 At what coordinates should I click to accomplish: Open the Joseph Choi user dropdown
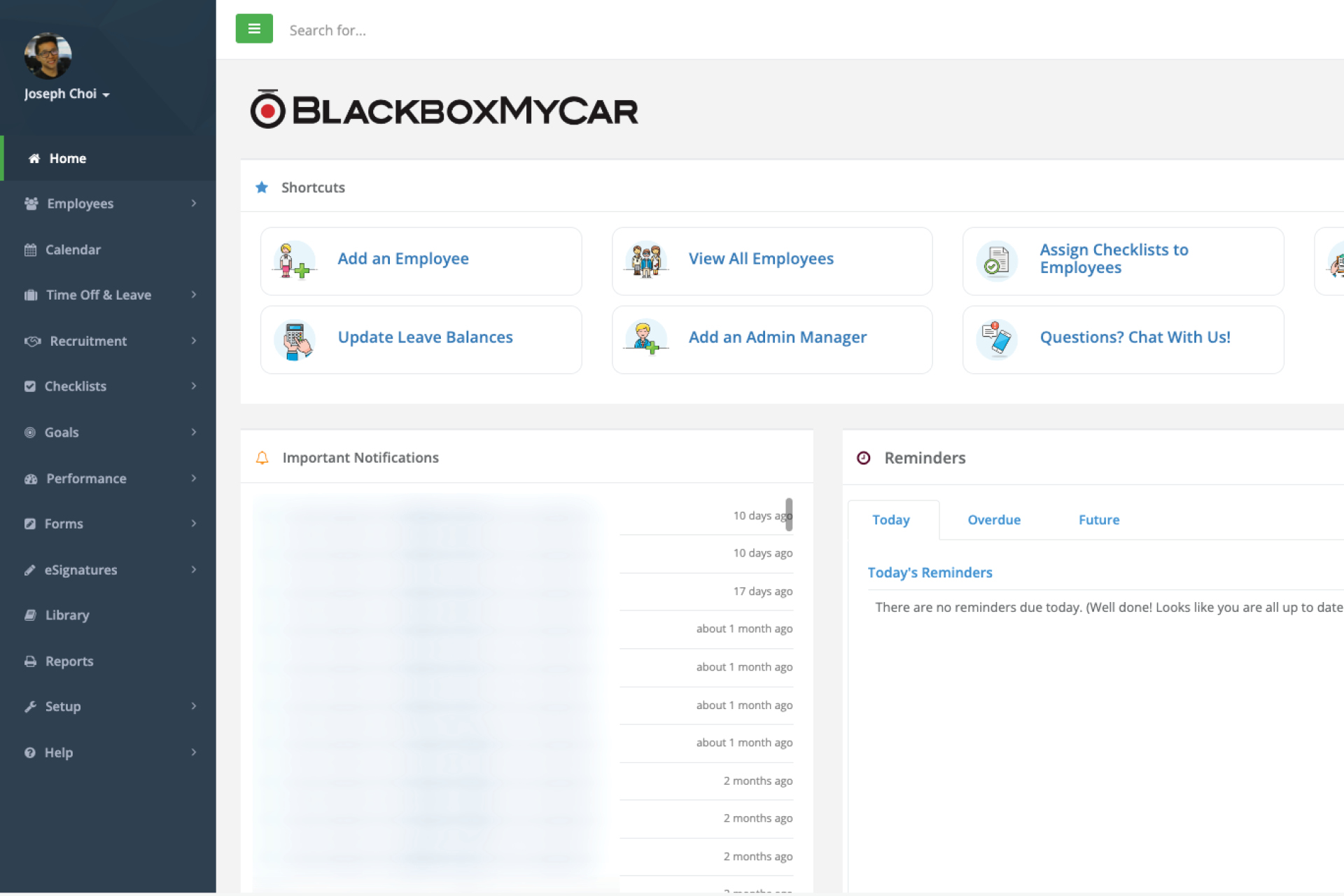pos(67,94)
